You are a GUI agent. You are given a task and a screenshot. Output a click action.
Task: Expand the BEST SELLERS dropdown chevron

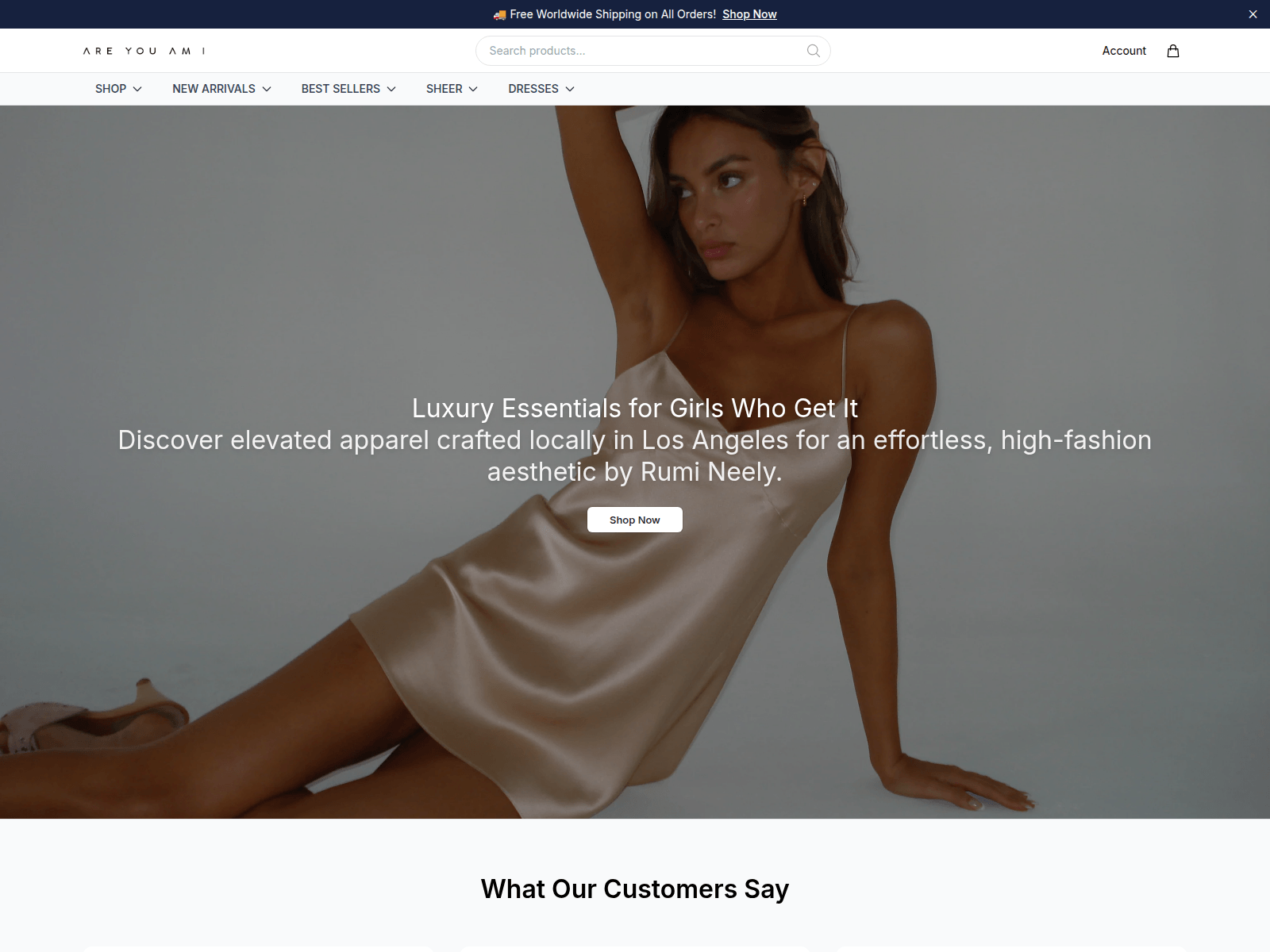click(391, 89)
